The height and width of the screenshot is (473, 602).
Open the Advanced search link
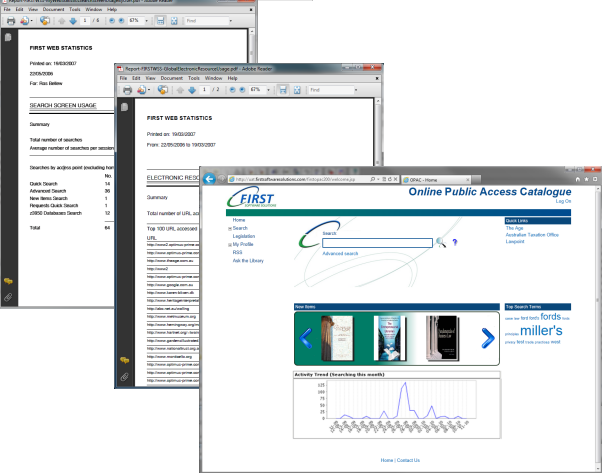[340, 253]
